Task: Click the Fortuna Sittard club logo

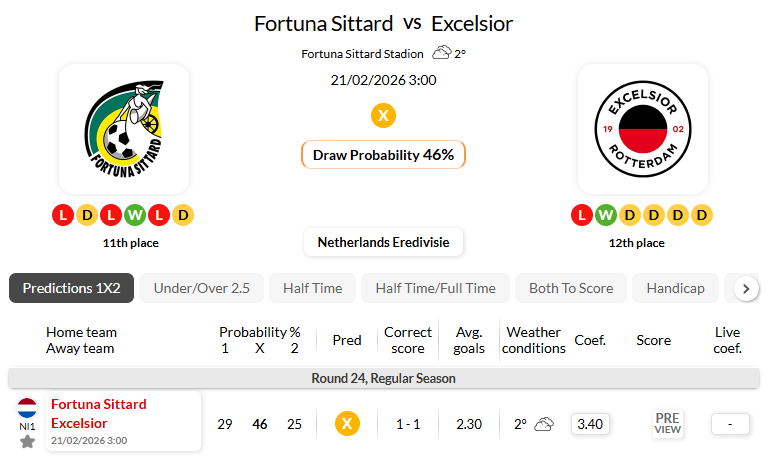Action: coord(124,128)
